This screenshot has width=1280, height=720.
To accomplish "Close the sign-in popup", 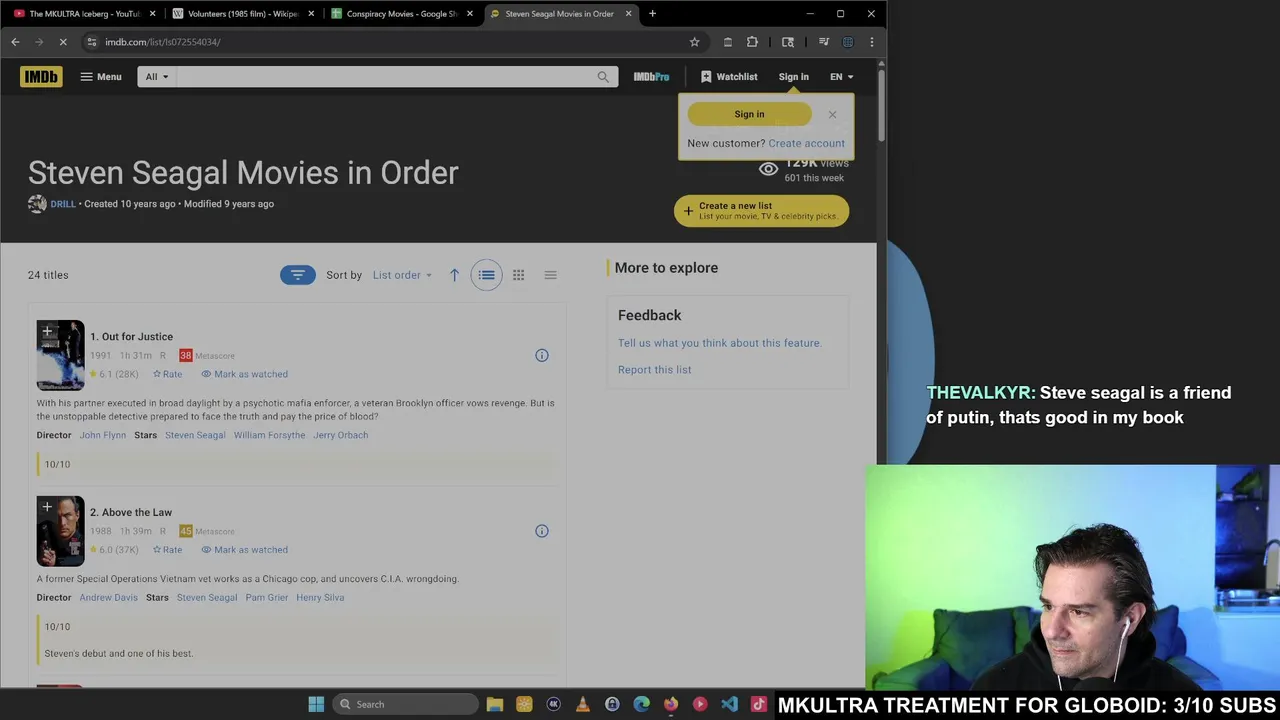I will pos(832,114).
